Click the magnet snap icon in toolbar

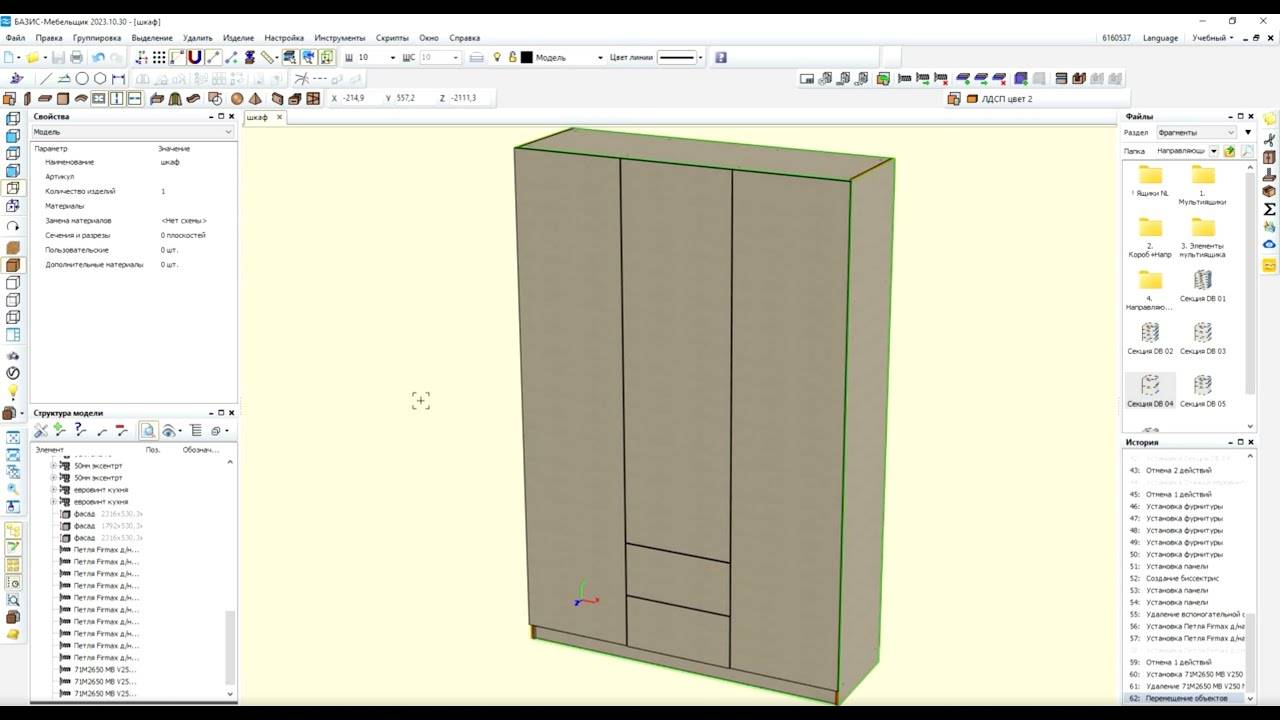pyautogui.click(x=195, y=58)
